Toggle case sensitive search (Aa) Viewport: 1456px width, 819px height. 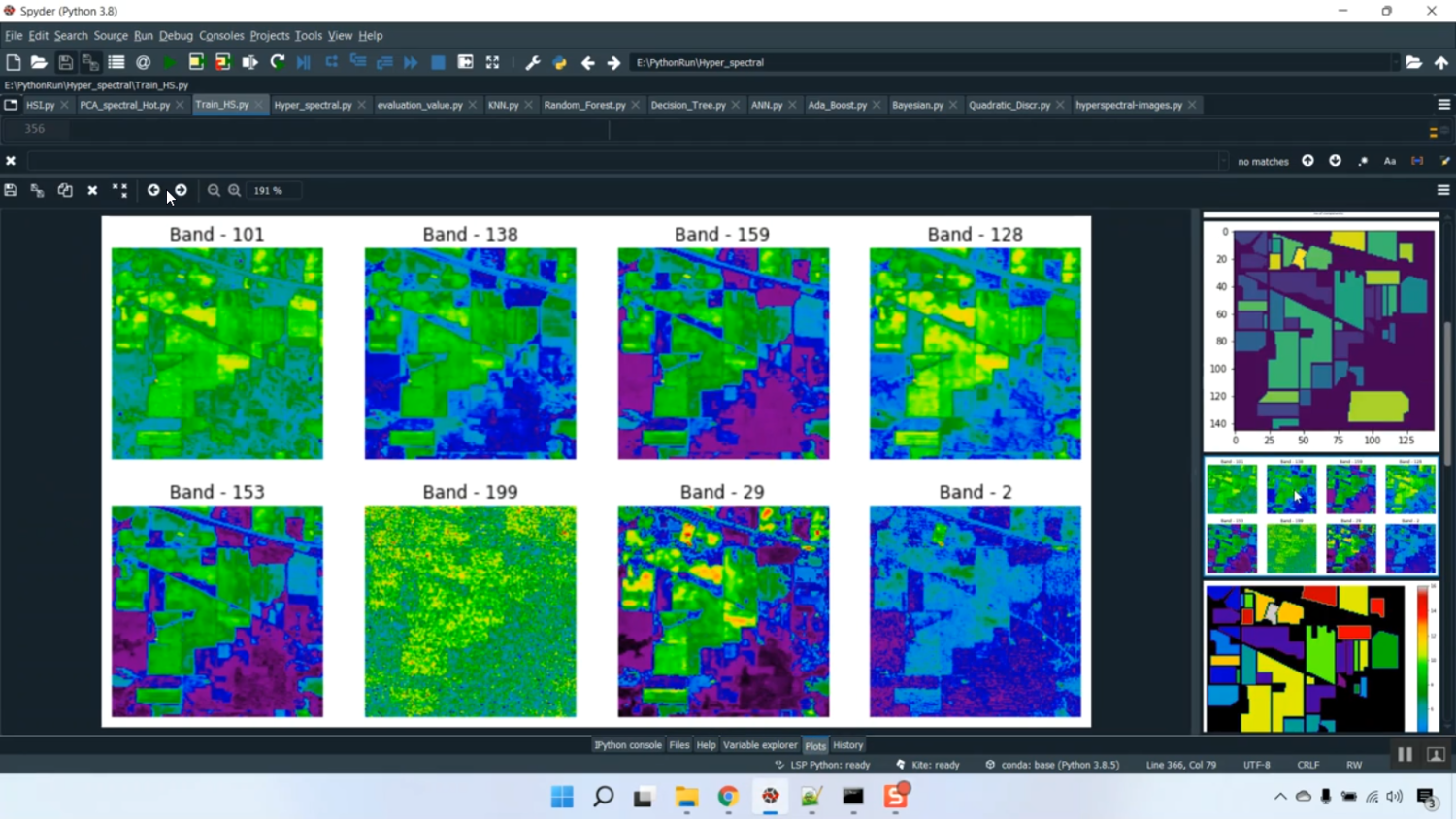(1389, 161)
